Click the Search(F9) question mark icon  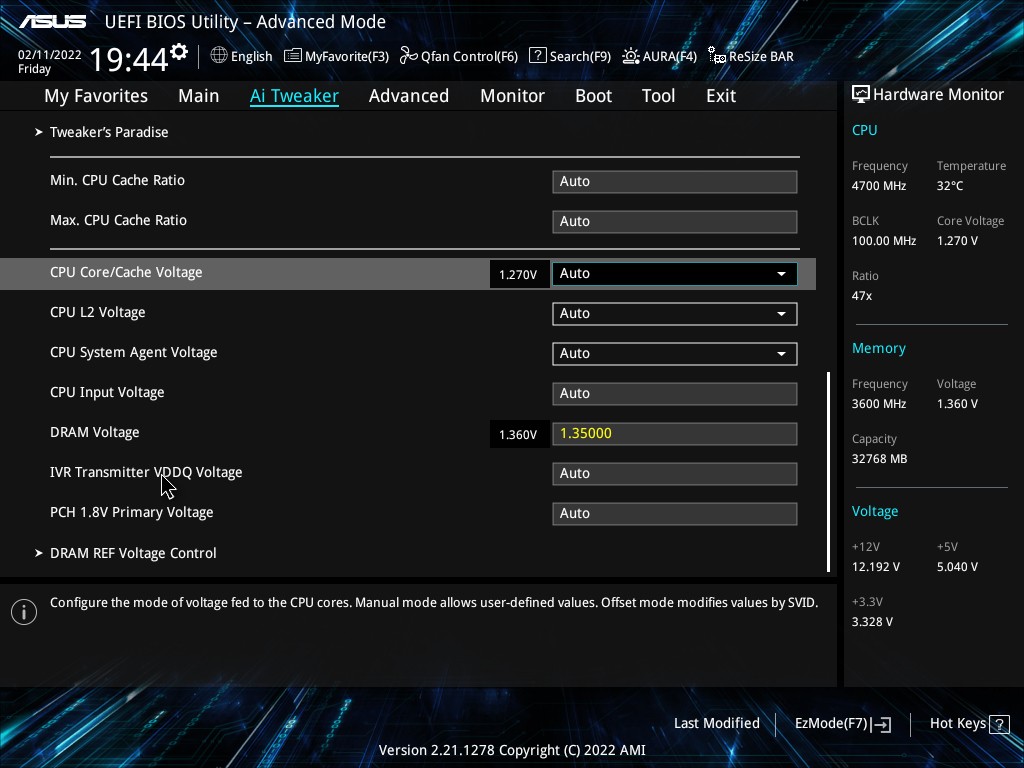(x=537, y=56)
